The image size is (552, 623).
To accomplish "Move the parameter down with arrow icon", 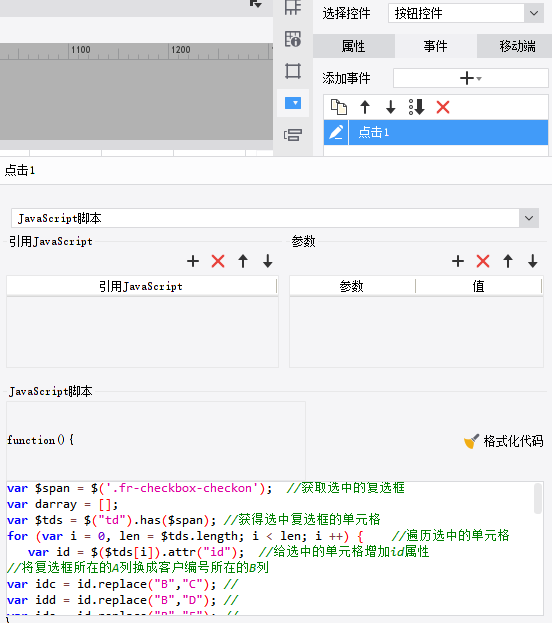I will click(533, 261).
